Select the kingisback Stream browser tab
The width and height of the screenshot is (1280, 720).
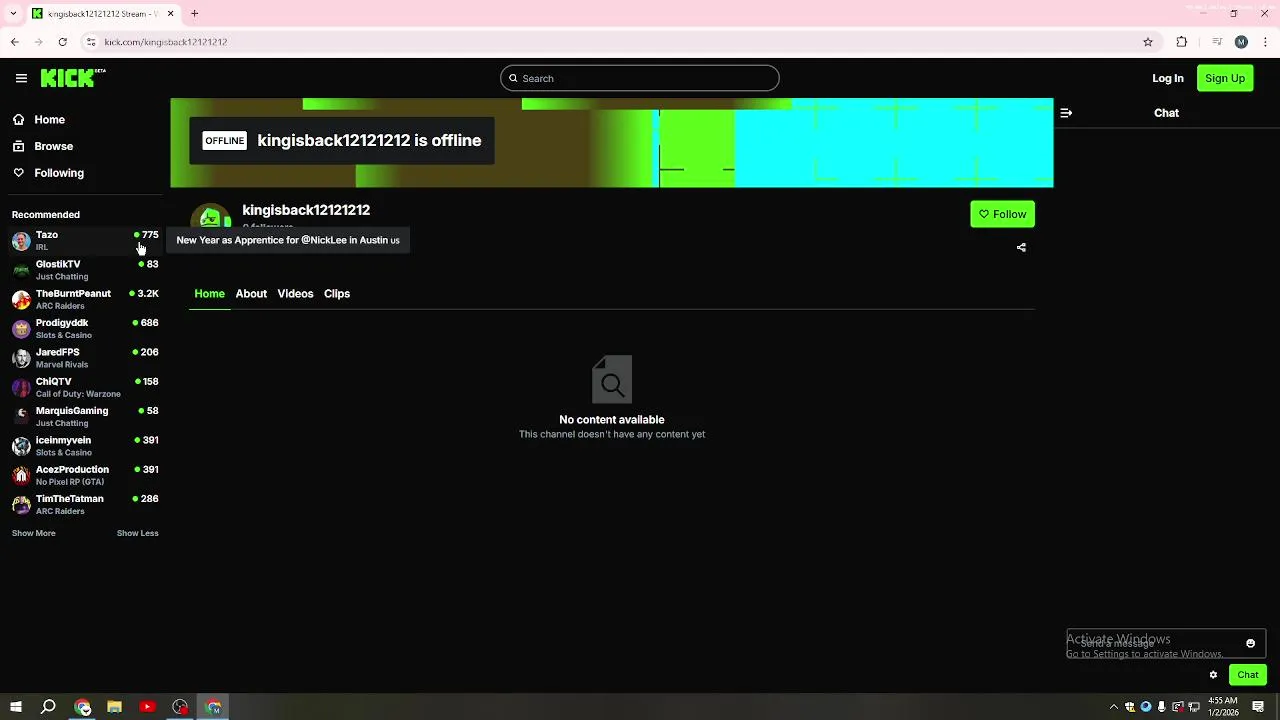102,14
